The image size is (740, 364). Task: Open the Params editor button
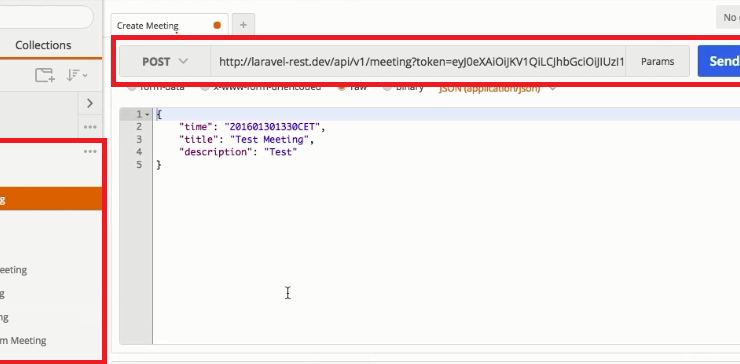[x=657, y=61]
